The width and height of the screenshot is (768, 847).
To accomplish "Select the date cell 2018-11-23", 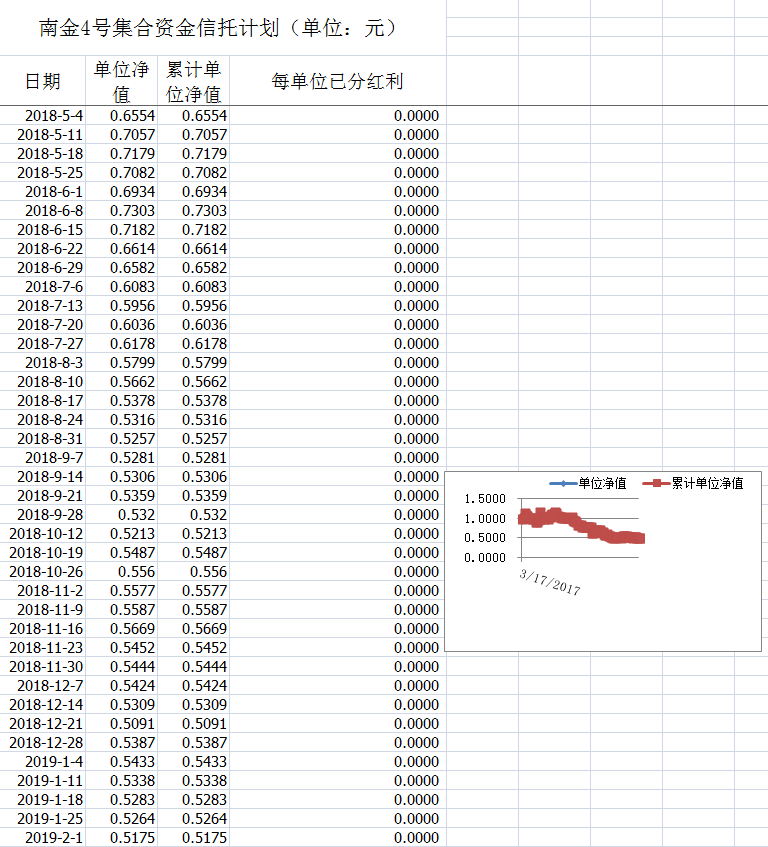I will 43,647.
